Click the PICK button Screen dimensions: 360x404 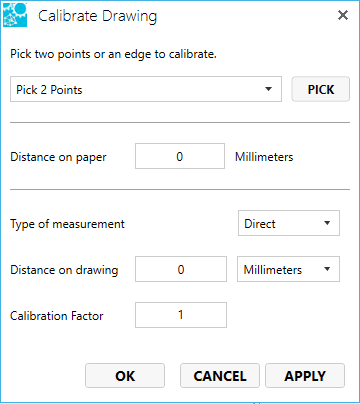coord(321,89)
